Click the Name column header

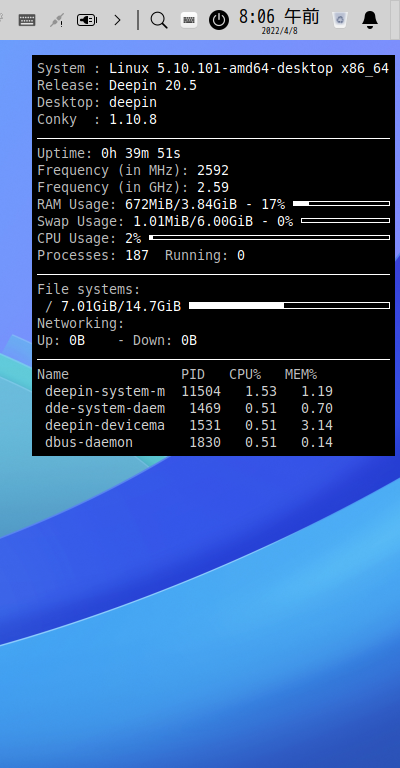(53, 374)
